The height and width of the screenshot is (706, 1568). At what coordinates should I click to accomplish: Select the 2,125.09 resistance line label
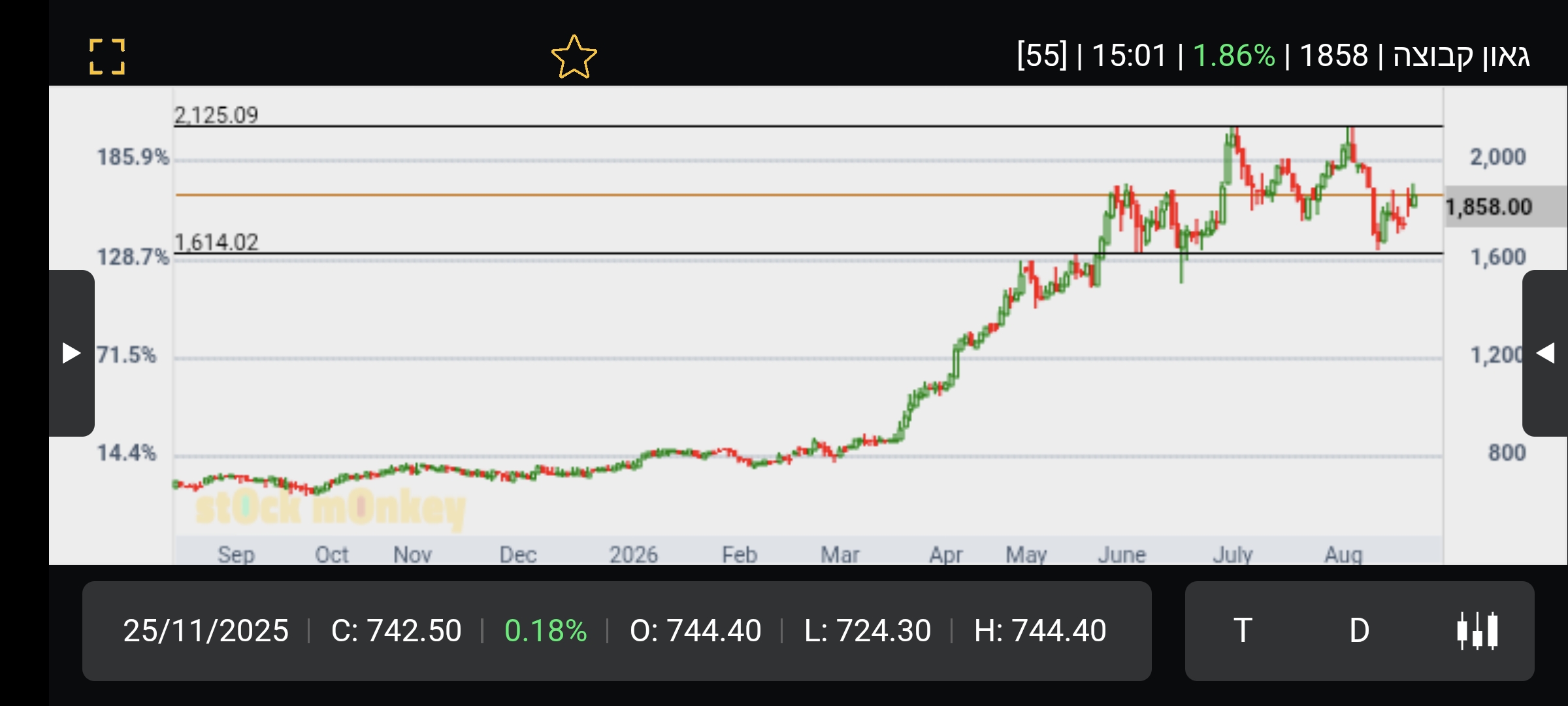click(216, 115)
